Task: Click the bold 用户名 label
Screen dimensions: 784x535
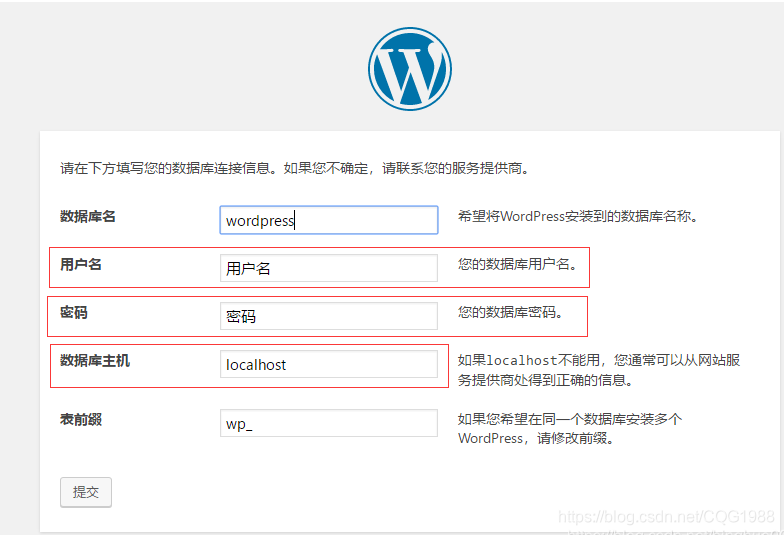Action: pos(81,264)
